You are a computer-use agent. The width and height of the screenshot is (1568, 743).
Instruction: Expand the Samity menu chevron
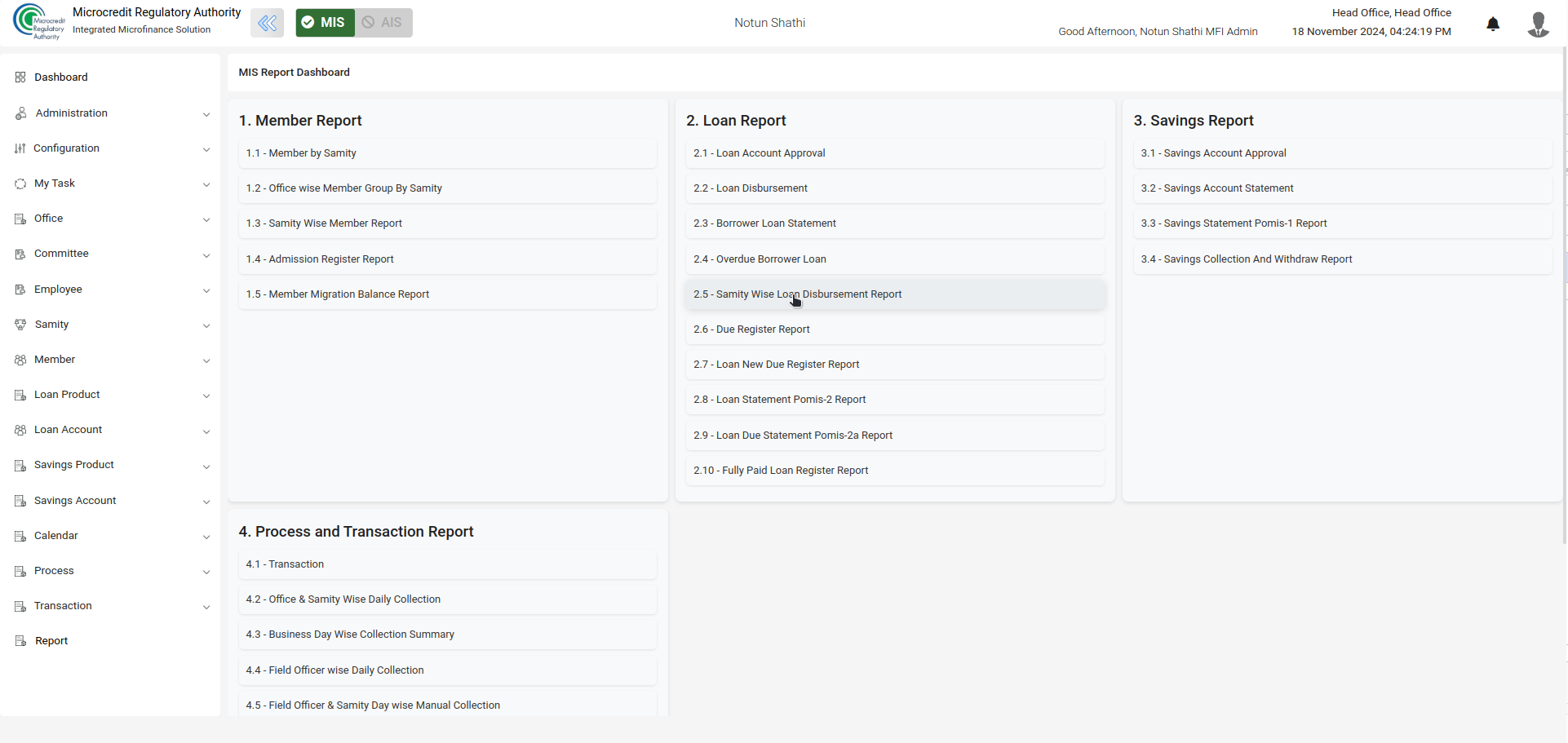(x=206, y=325)
